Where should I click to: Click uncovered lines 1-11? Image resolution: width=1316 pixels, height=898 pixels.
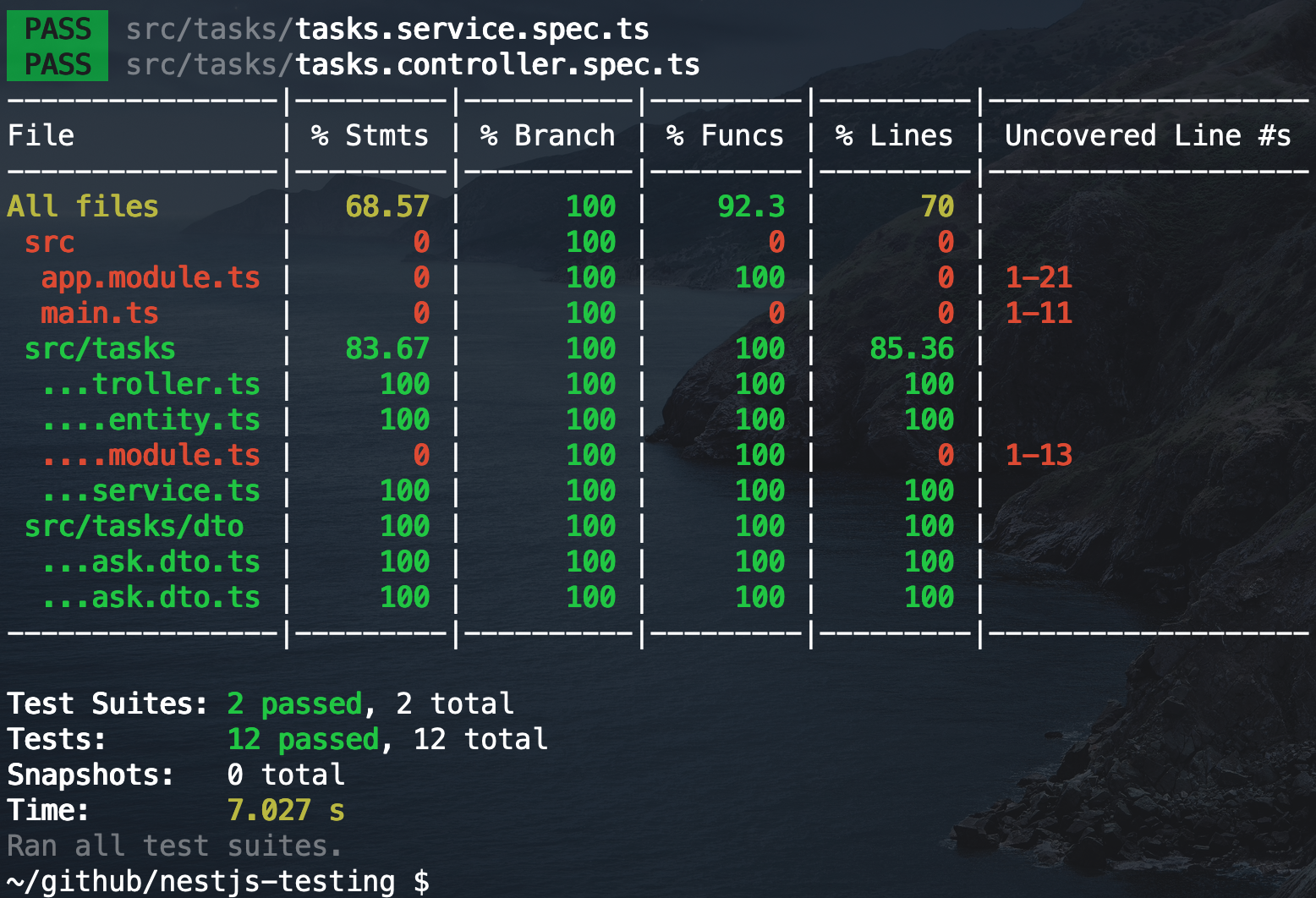click(1039, 313)
